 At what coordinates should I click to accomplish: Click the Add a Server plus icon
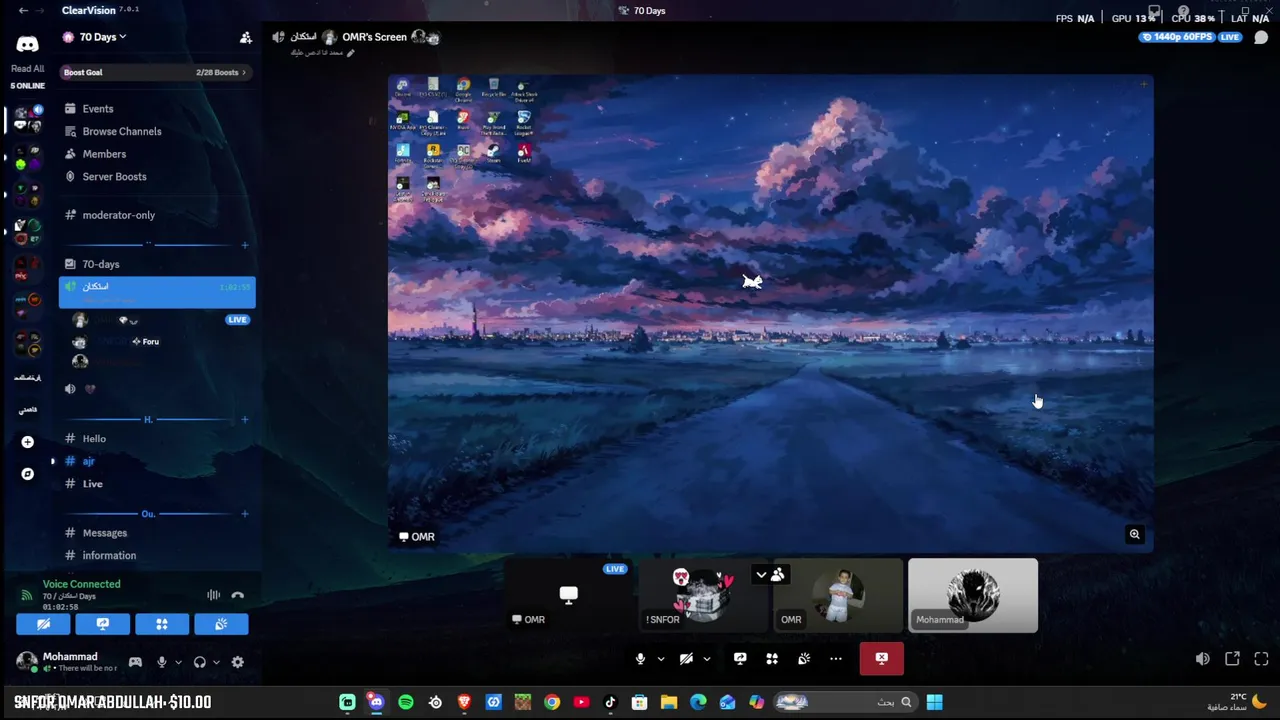28,442
